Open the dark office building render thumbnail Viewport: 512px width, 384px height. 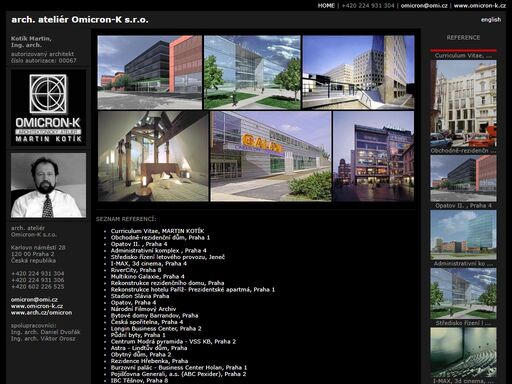[150, 73]
